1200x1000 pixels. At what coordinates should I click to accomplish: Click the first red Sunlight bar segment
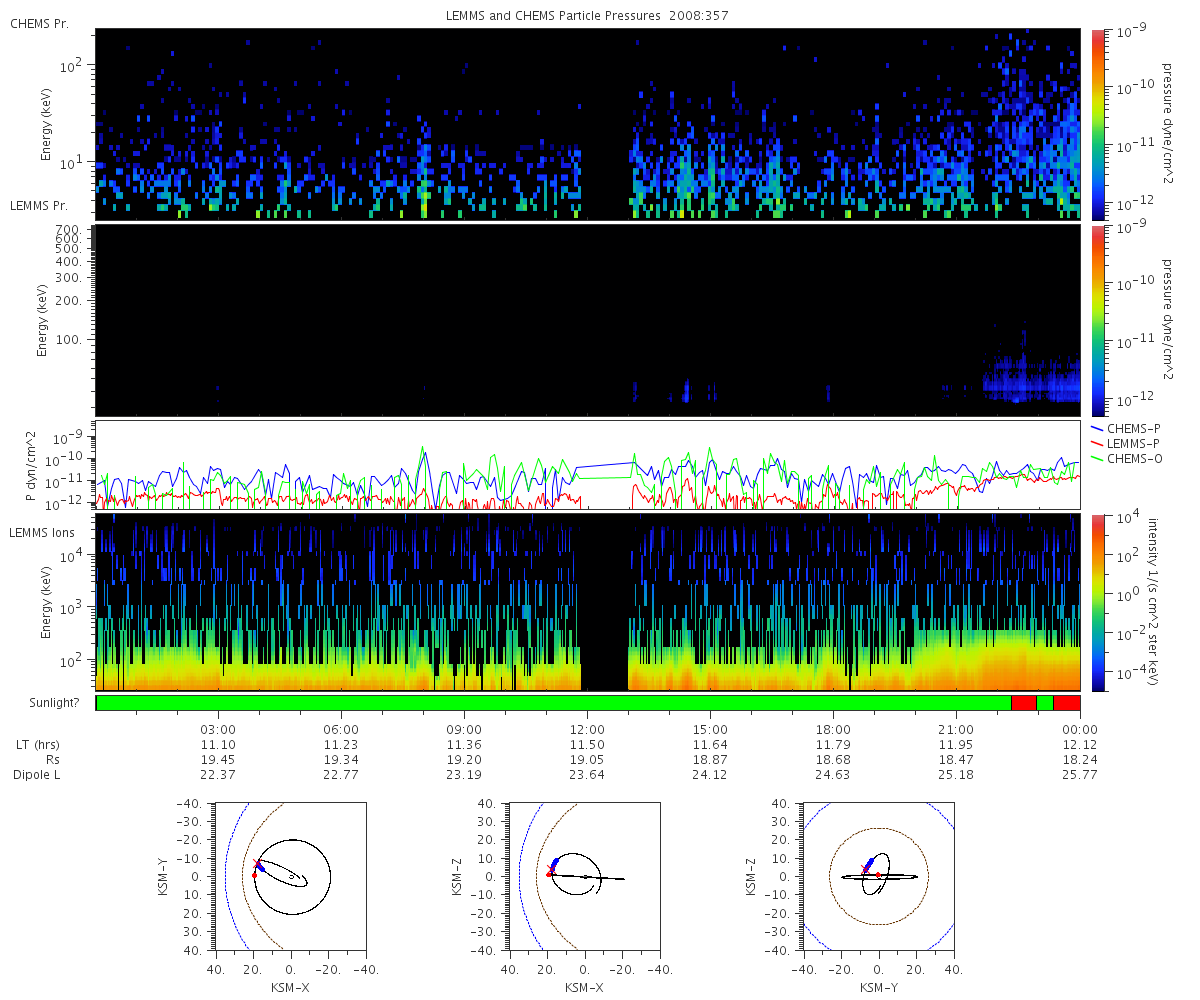[x=1023, y=703]
